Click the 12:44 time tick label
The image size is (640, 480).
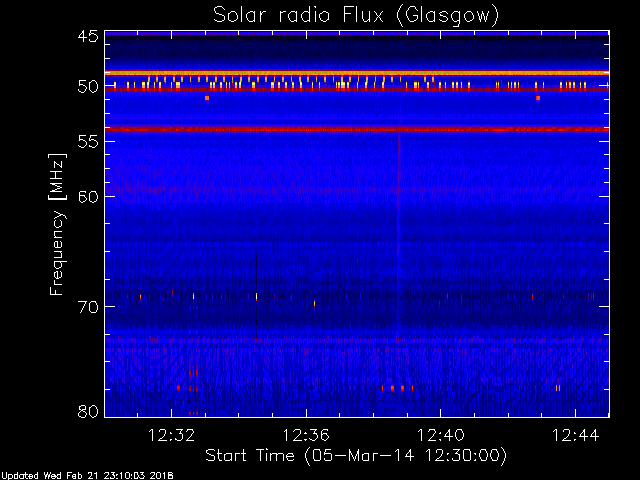coord(576,435)
